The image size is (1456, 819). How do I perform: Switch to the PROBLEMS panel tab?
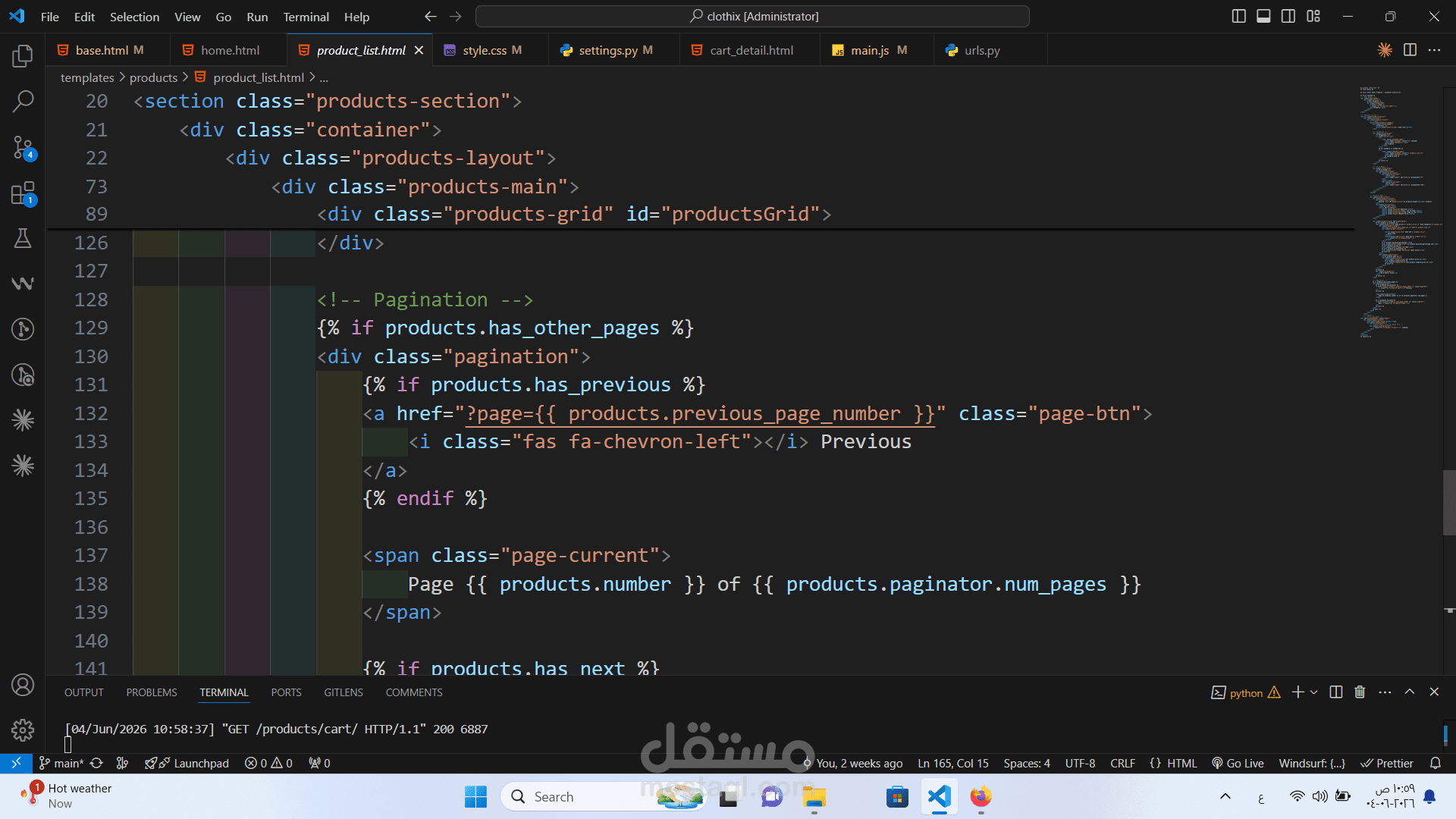tap(152, 692)
